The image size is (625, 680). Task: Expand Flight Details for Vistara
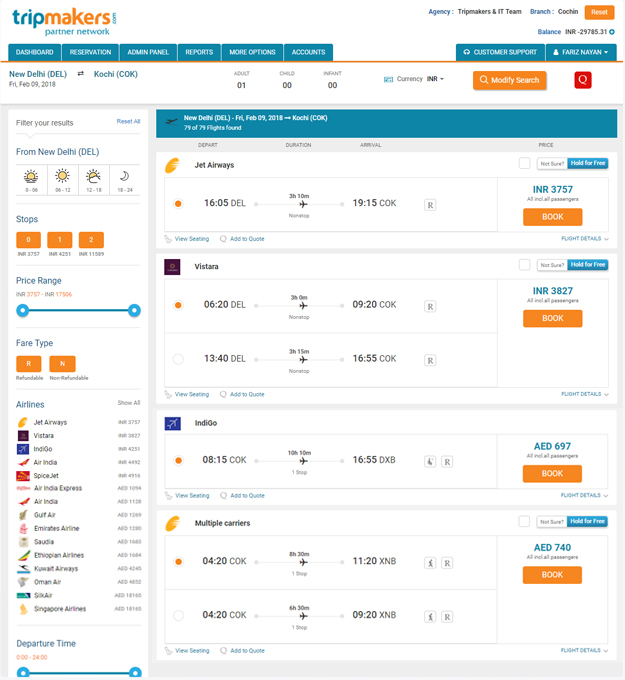pos(585,394)
